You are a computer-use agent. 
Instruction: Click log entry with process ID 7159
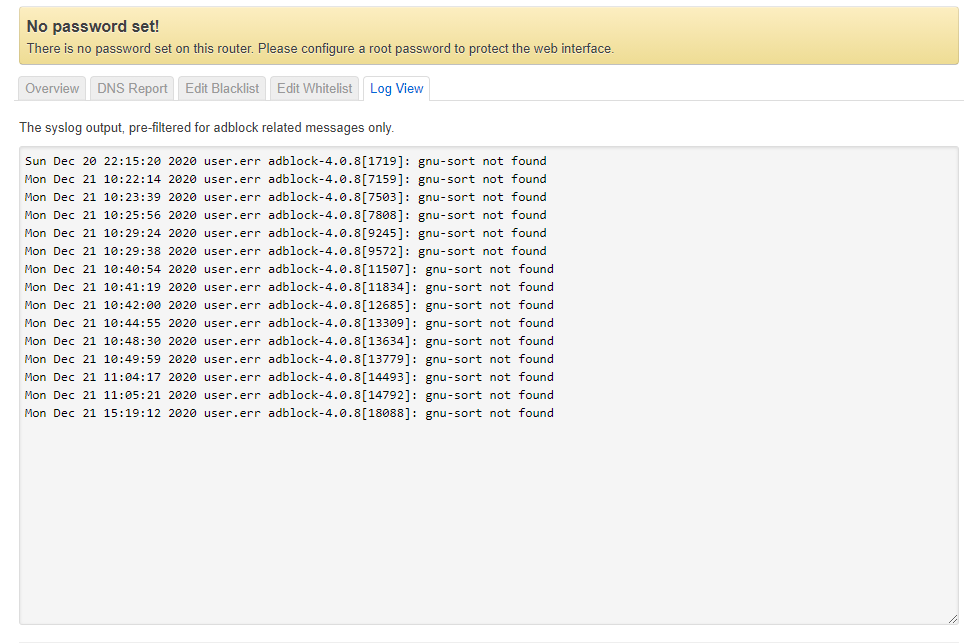(286, 179)
